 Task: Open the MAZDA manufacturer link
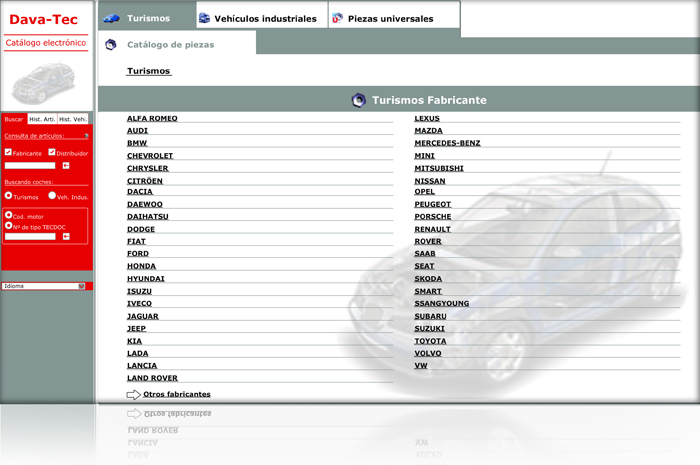(x=429, y=131)
